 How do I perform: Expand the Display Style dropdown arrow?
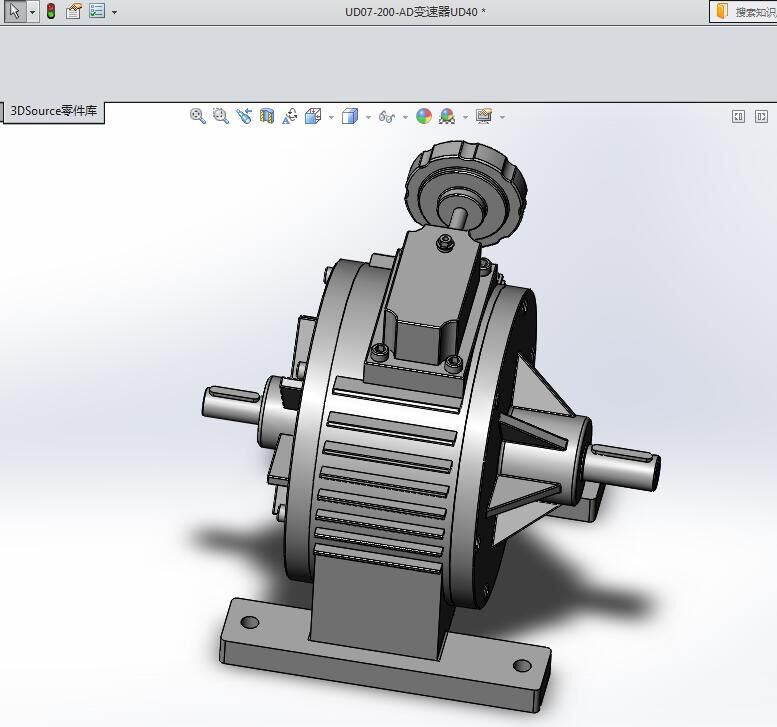click(x=368, y=117)
